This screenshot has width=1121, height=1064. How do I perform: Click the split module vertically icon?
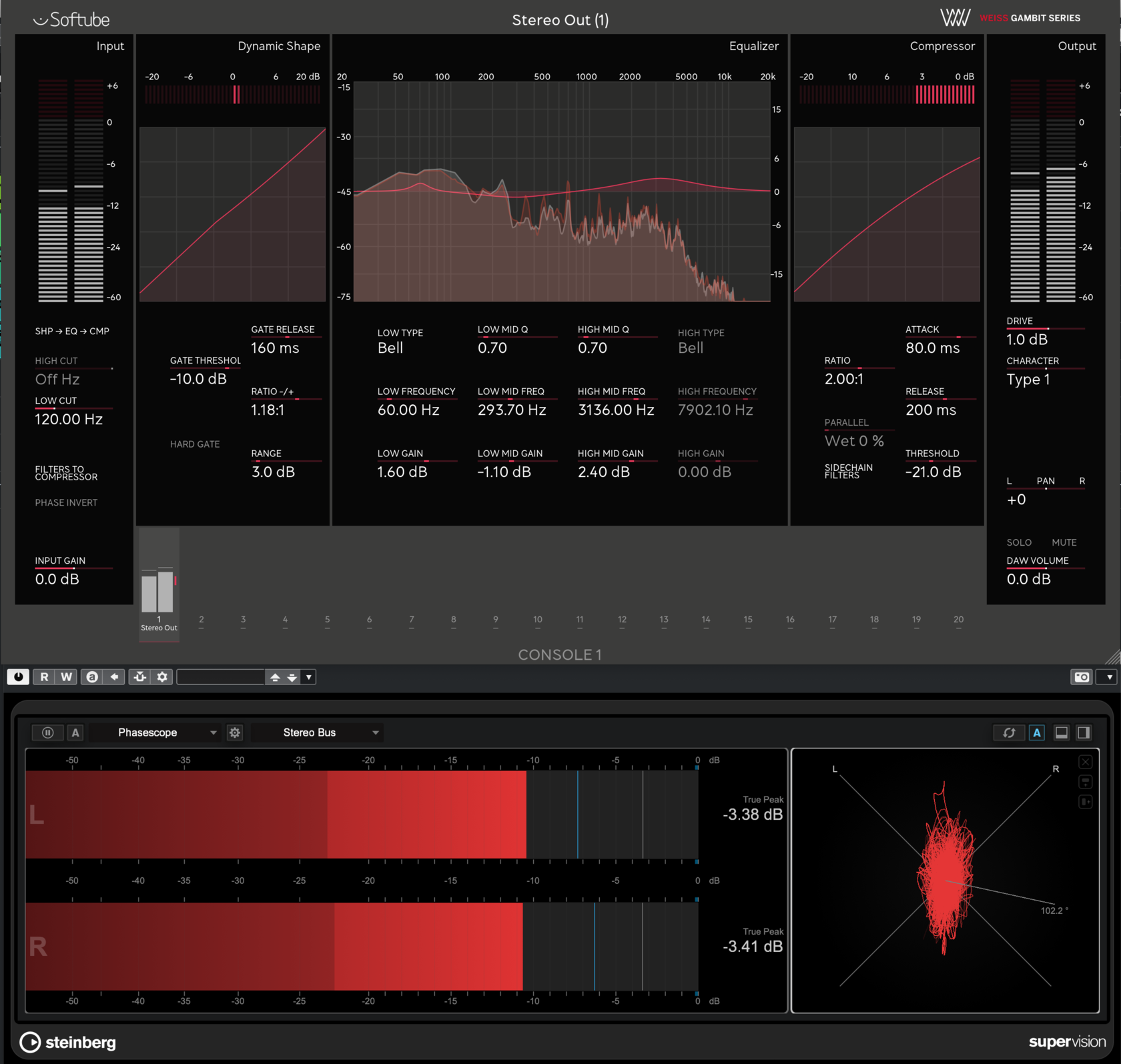tap(1086, 801)
